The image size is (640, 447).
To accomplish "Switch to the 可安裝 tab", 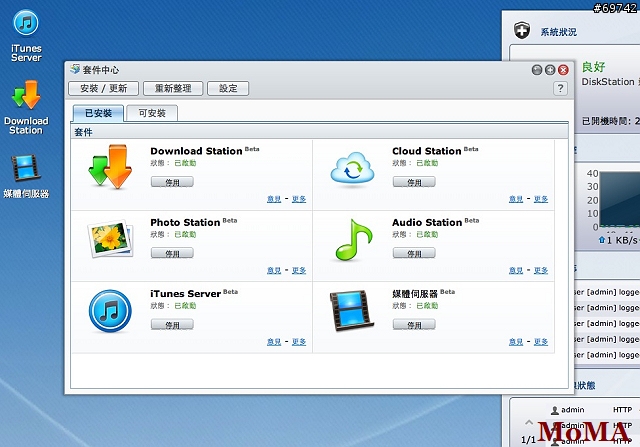I will click(x=152, y=113).
